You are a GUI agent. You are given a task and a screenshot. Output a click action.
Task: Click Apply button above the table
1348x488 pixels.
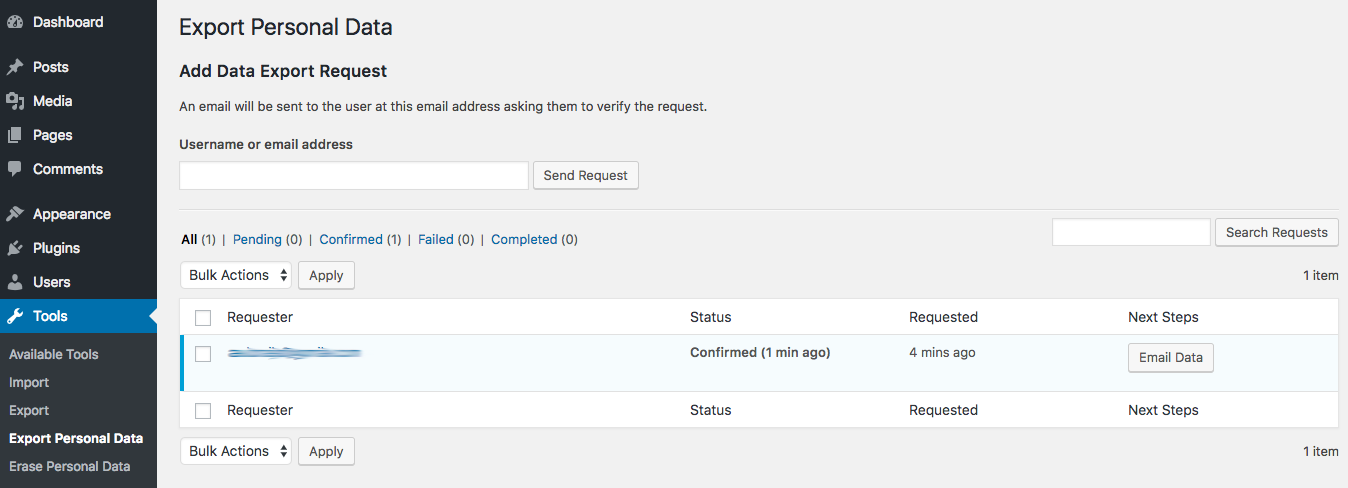pyautogui.click(x=326, y=275)
